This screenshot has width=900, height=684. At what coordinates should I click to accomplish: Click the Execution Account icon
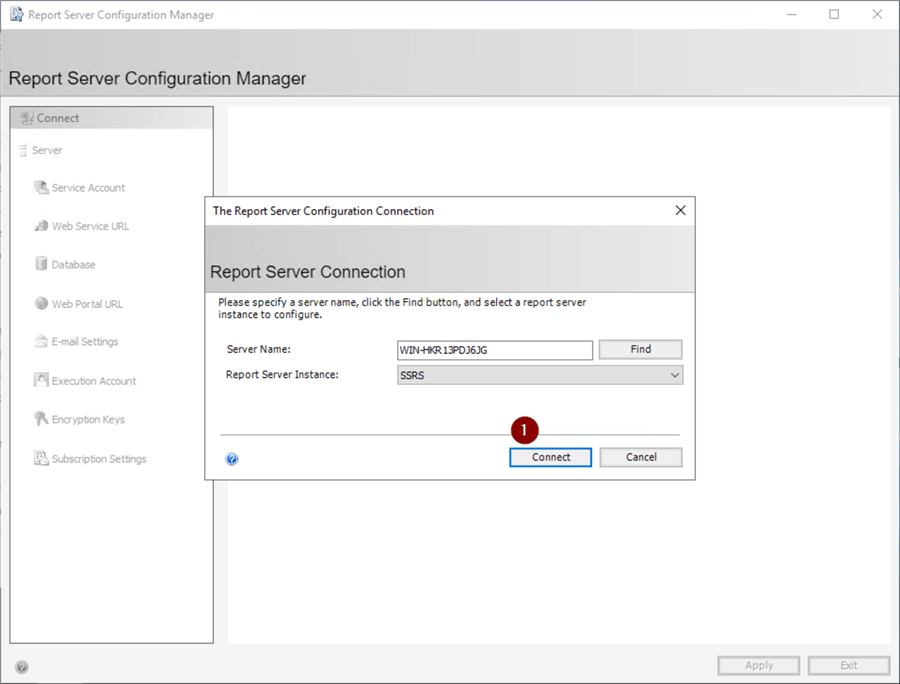[41, 381]
